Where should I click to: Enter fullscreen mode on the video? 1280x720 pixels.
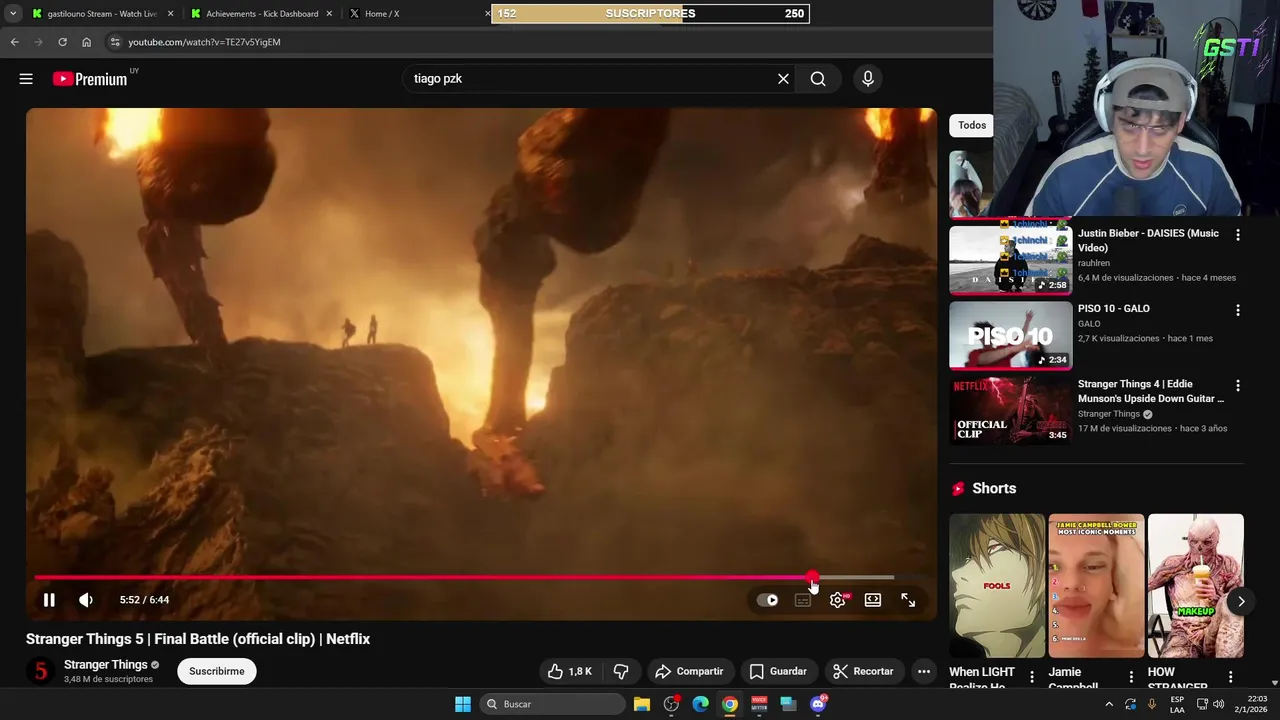908,600
